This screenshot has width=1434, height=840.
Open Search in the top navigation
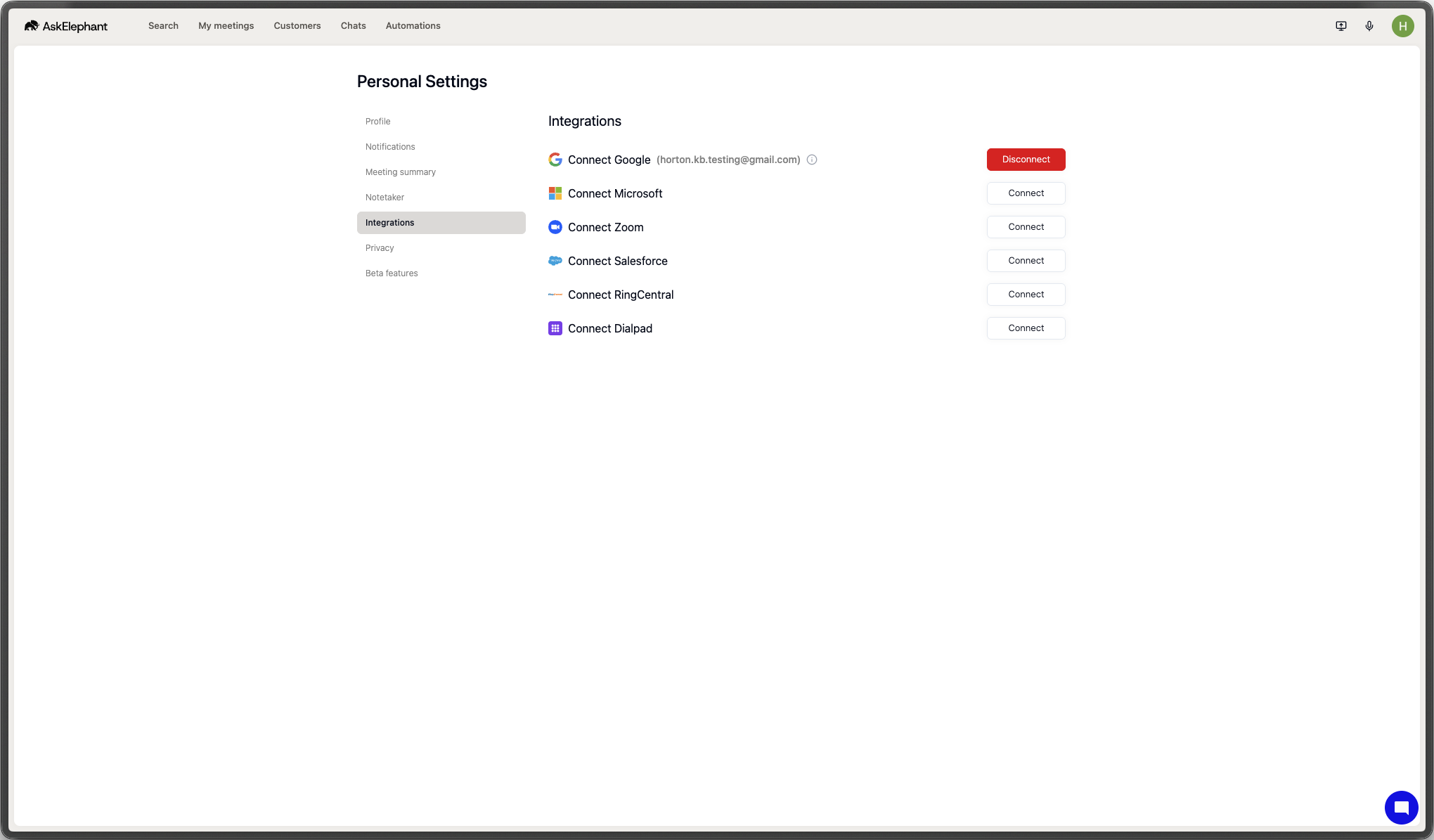[163, 26]
